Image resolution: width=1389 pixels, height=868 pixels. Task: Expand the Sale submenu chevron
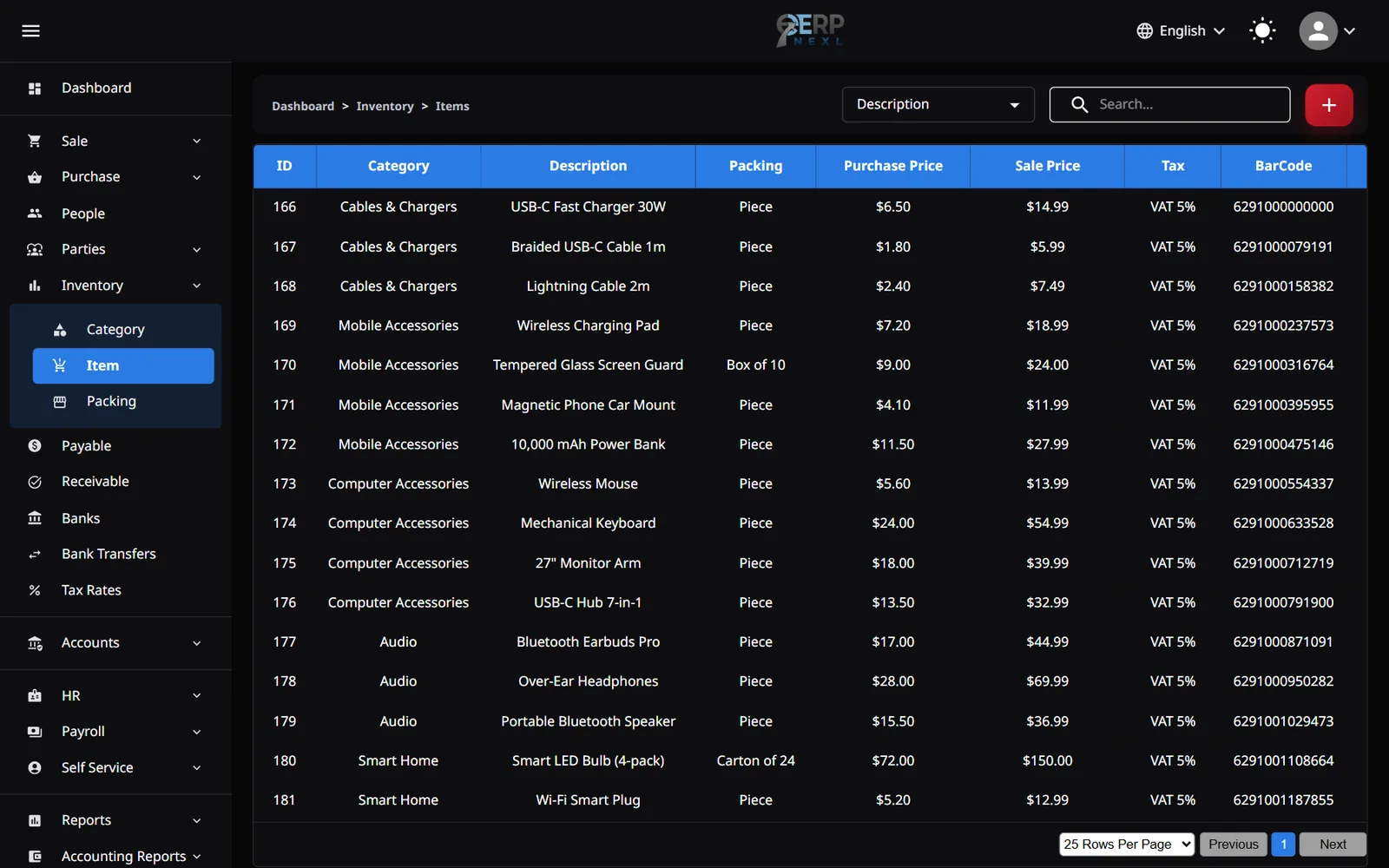coord(197,141)
